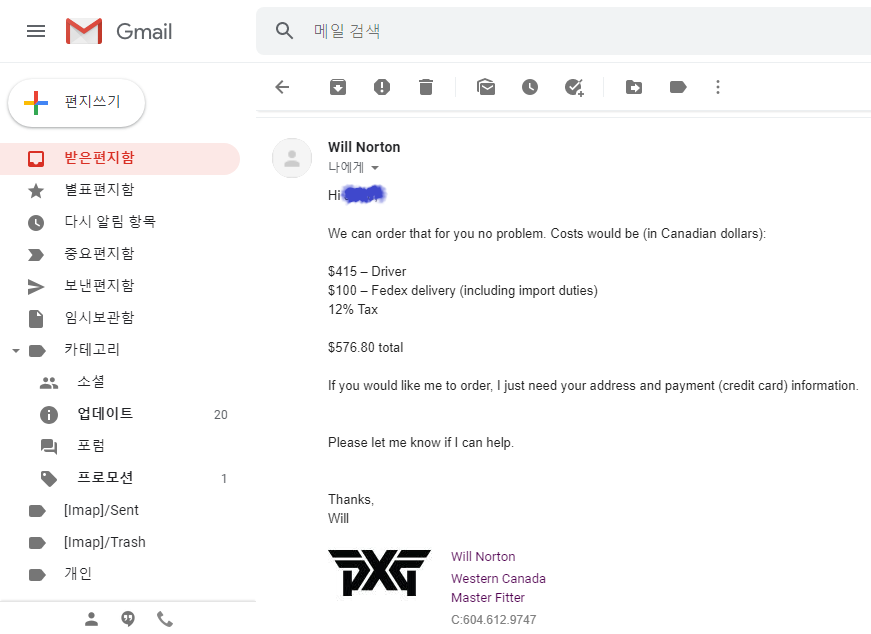Click the 편지쓰기 compose button
871x634 pixels.
pos(77,103)
